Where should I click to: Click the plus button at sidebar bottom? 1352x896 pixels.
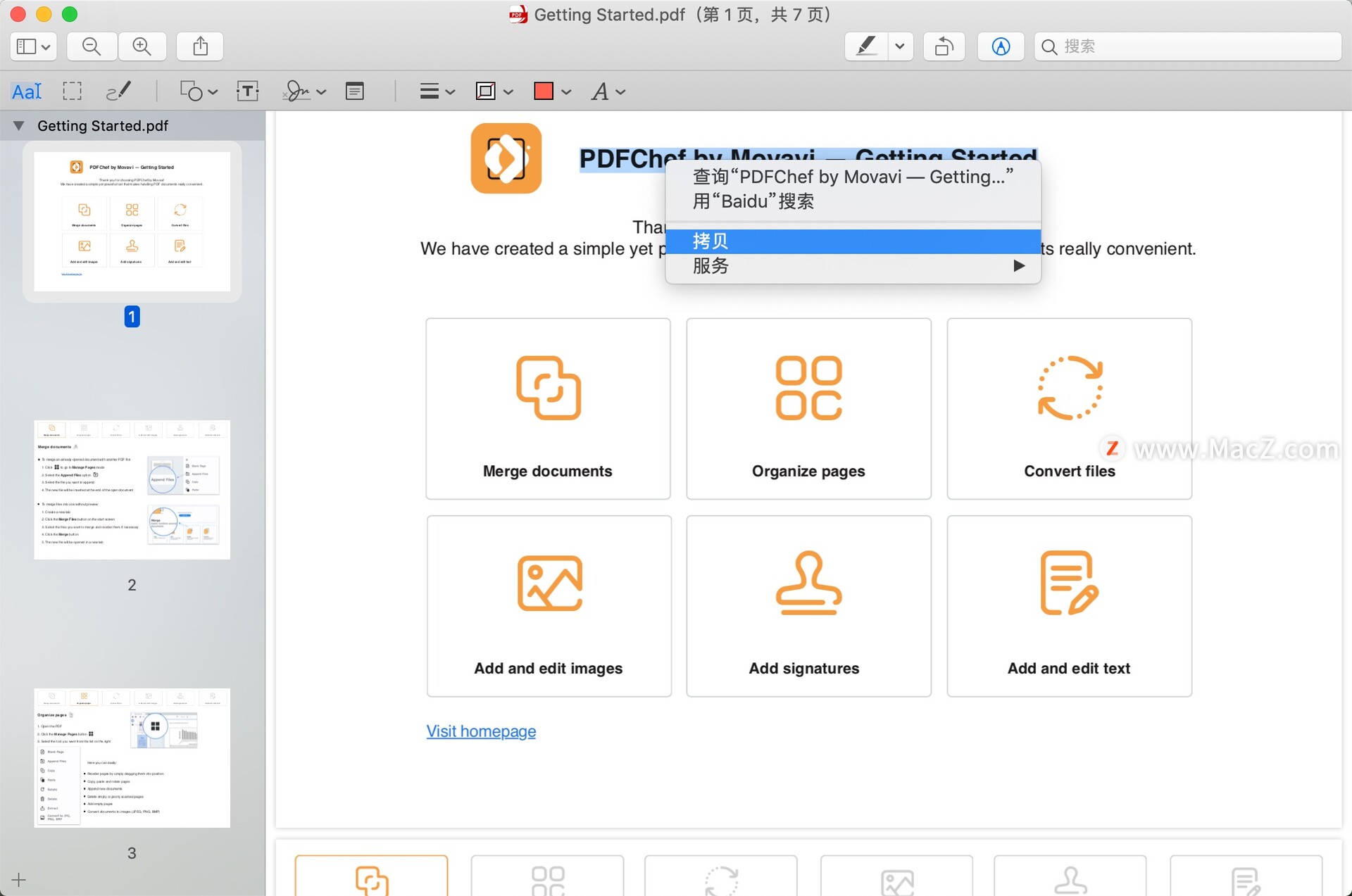click(x=19, y=880)
